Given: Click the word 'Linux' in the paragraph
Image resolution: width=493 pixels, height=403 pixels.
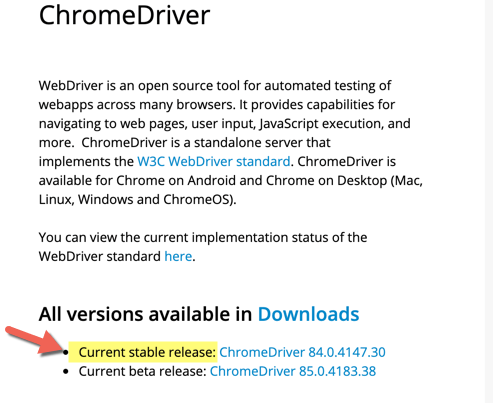Looking at the screenshot, I should click(55, 200).
